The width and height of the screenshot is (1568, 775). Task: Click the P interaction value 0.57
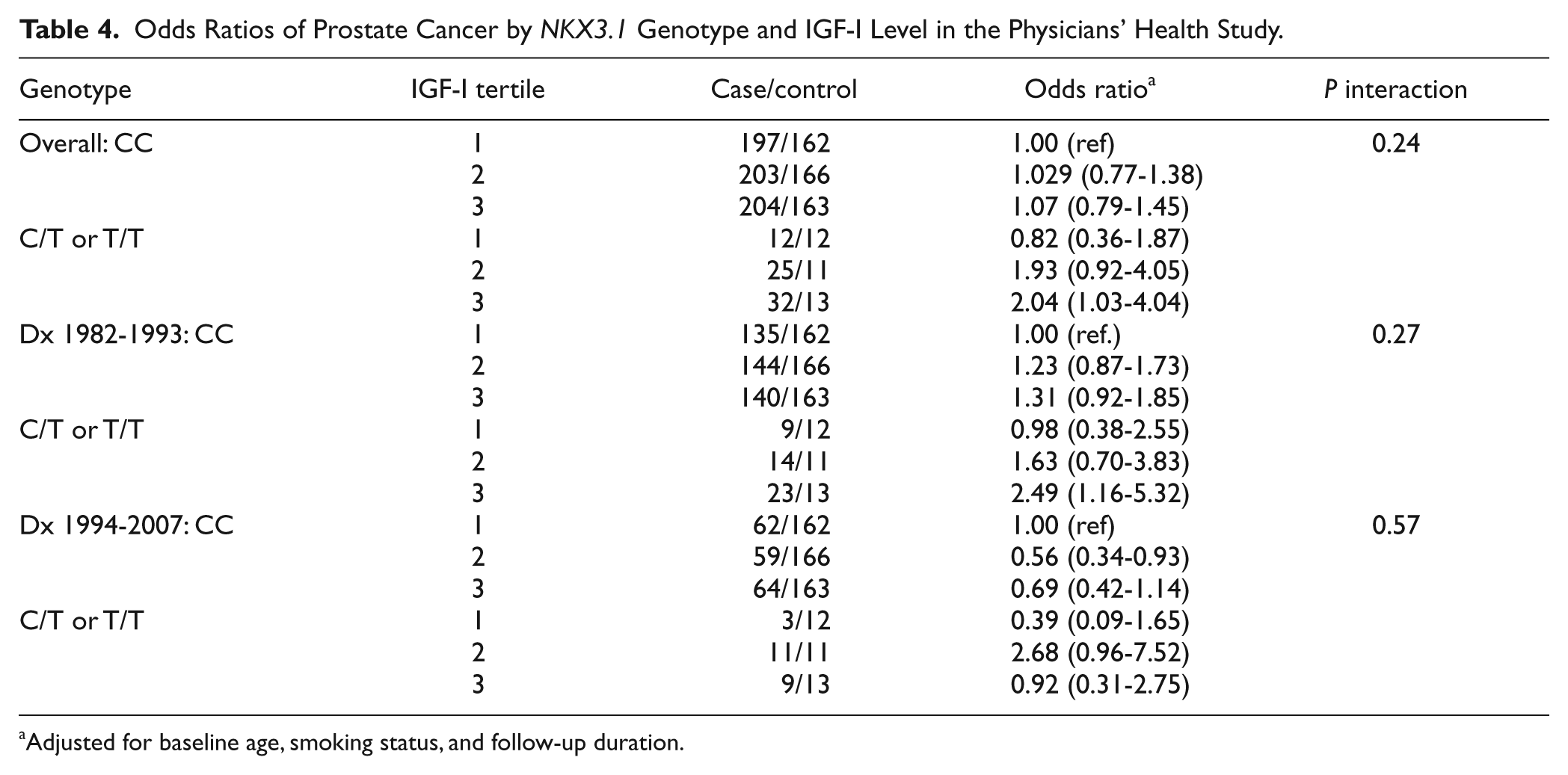[x=1395, y=525]
